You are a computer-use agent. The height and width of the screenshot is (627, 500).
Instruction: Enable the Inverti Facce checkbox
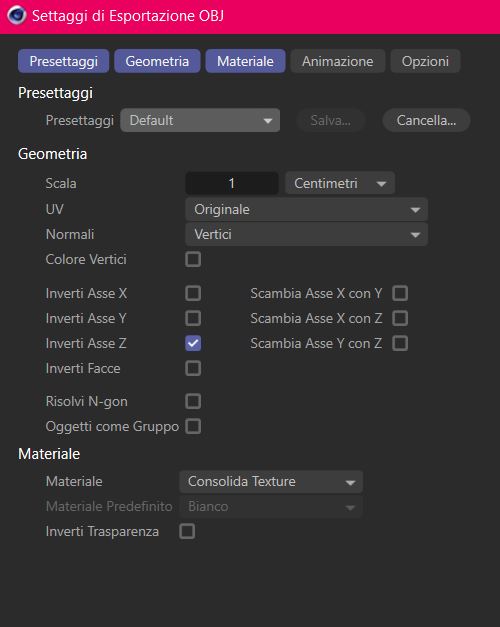point(193,368)
